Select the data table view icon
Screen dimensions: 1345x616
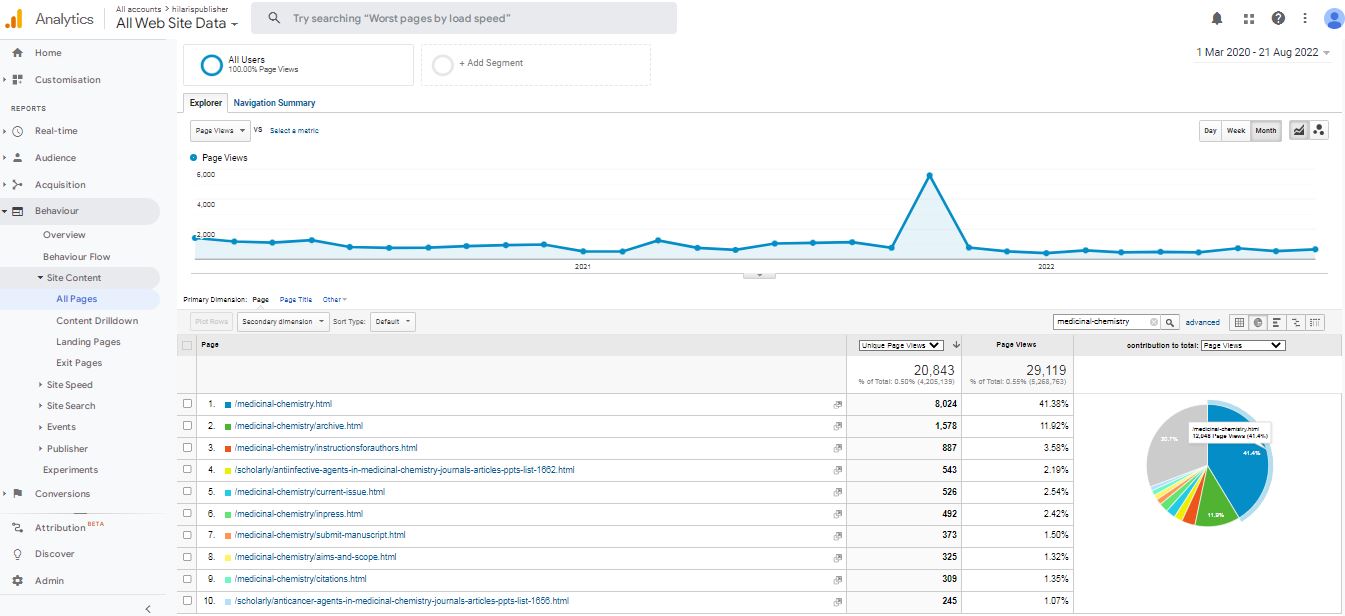coord(1240,322)
